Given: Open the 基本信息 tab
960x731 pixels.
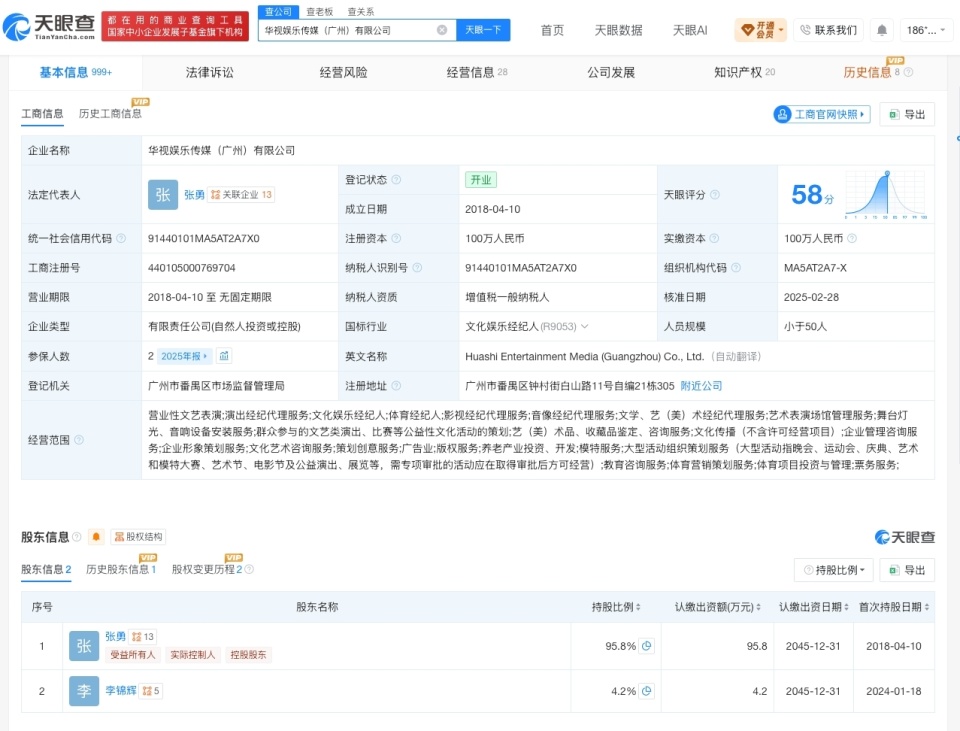Looking at the screenshot, I should click(75, 72).
